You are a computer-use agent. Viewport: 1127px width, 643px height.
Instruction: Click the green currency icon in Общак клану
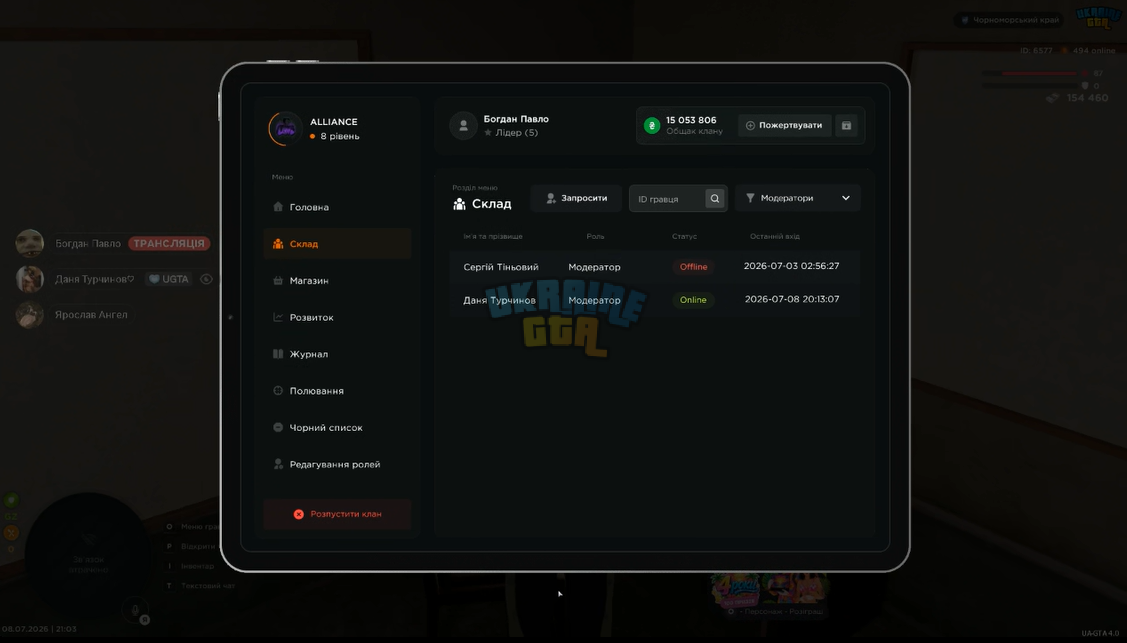point(652,125)
